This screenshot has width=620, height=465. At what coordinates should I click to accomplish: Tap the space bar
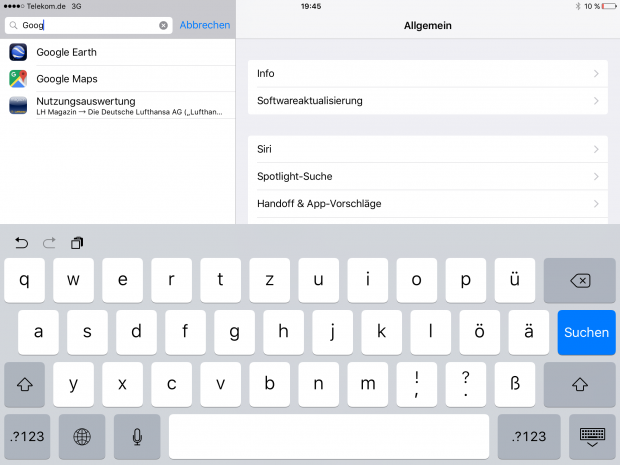(x=329, y=437)
